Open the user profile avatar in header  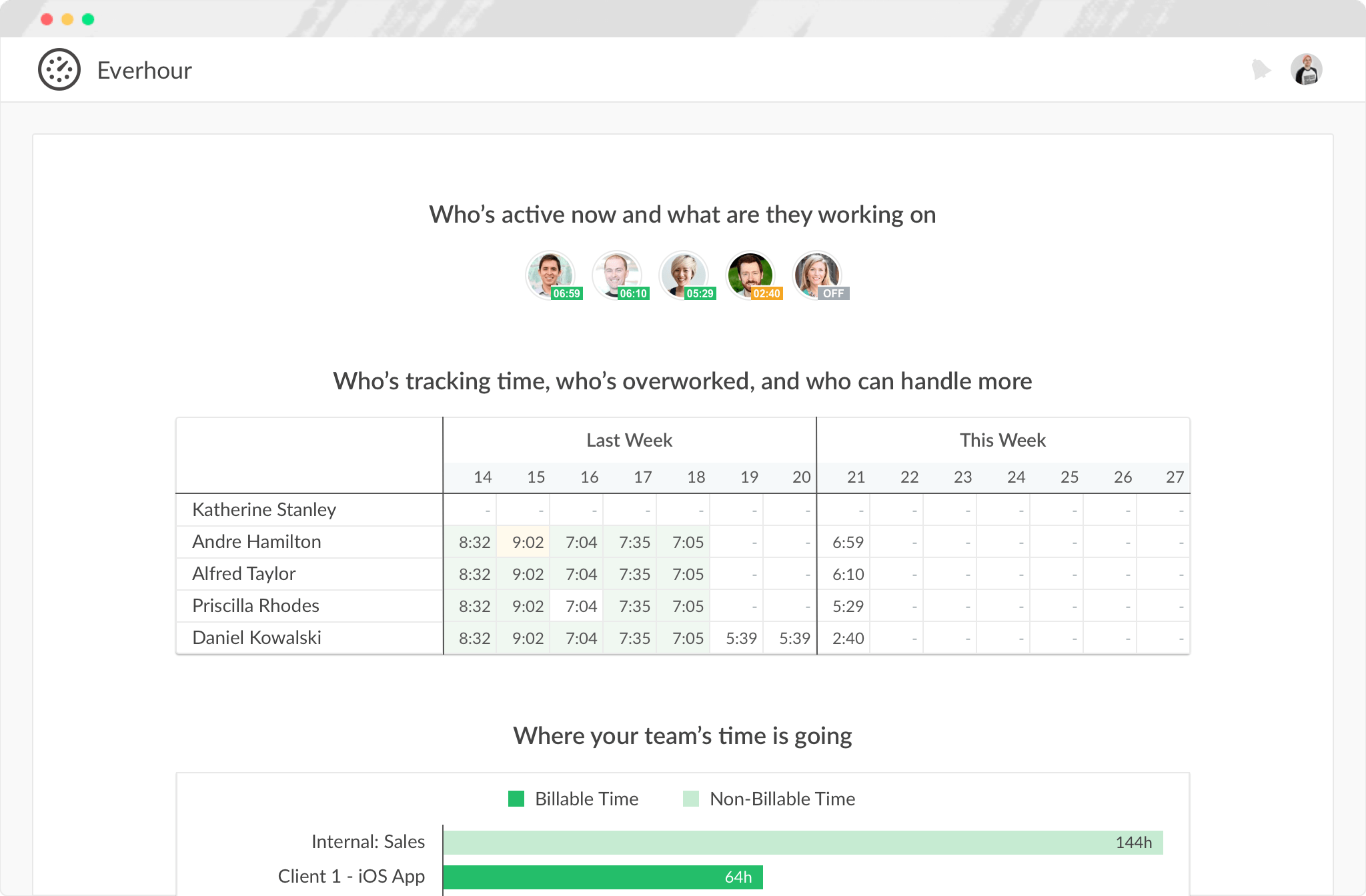point(1306,69)
